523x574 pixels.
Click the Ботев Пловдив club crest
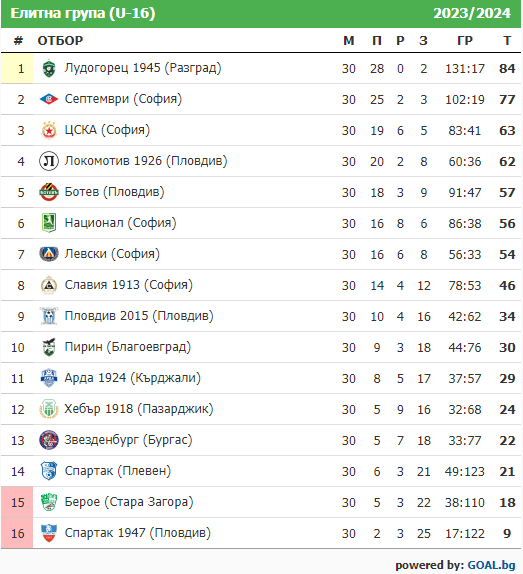click(49, 192)
